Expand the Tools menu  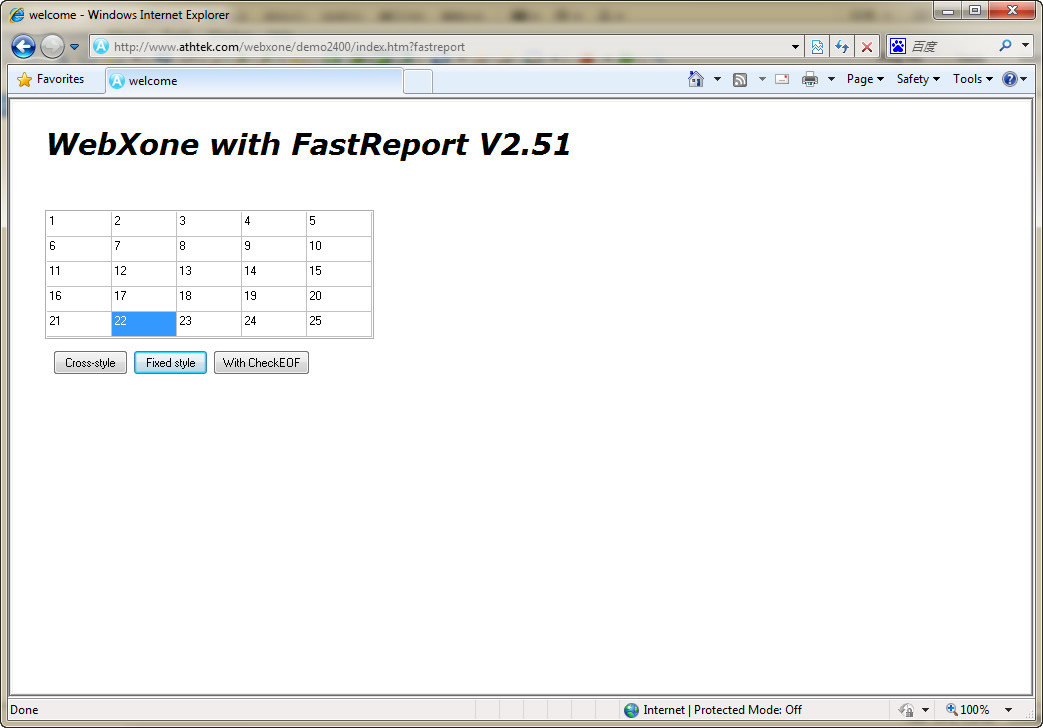[x=972, y=79]
